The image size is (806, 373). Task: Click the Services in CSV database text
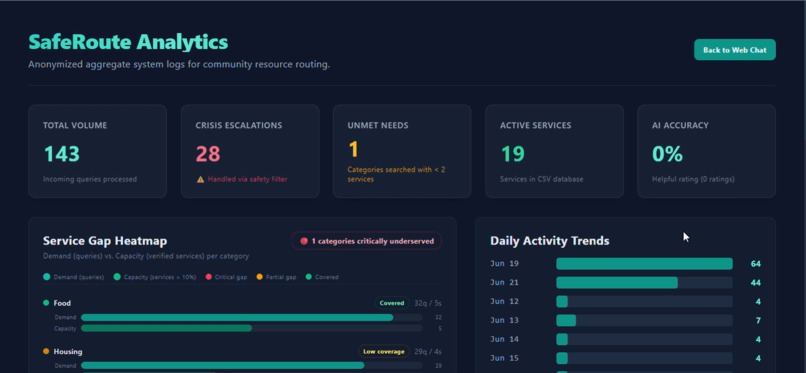(541, 179)
